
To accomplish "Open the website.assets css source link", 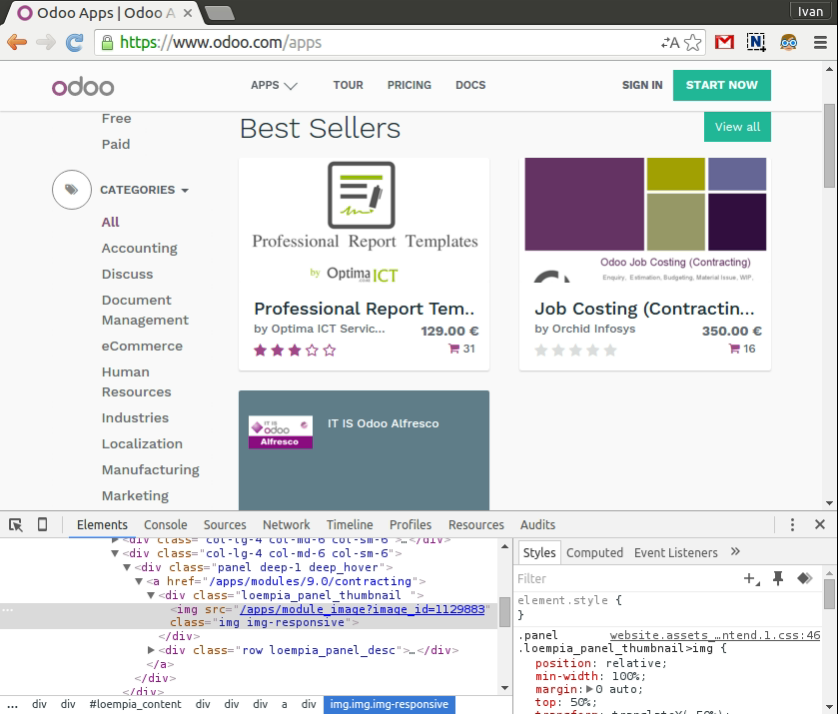I will point(715,635).
